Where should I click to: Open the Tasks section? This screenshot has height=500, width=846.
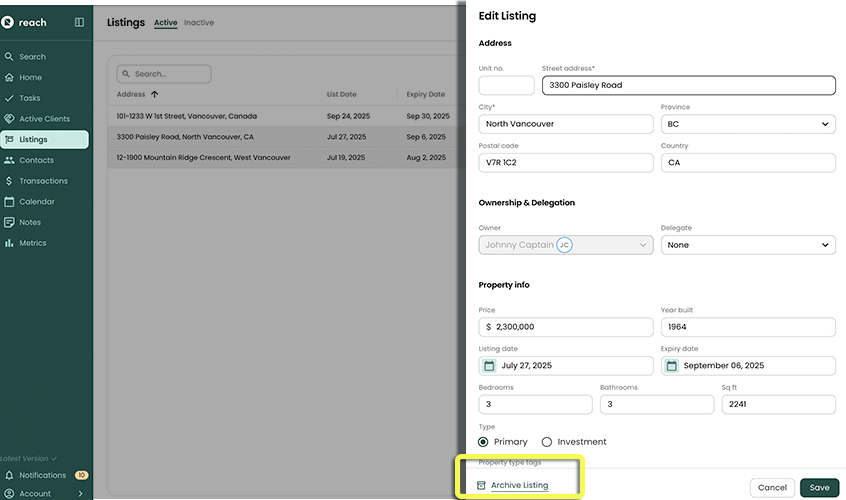(30, 98)
